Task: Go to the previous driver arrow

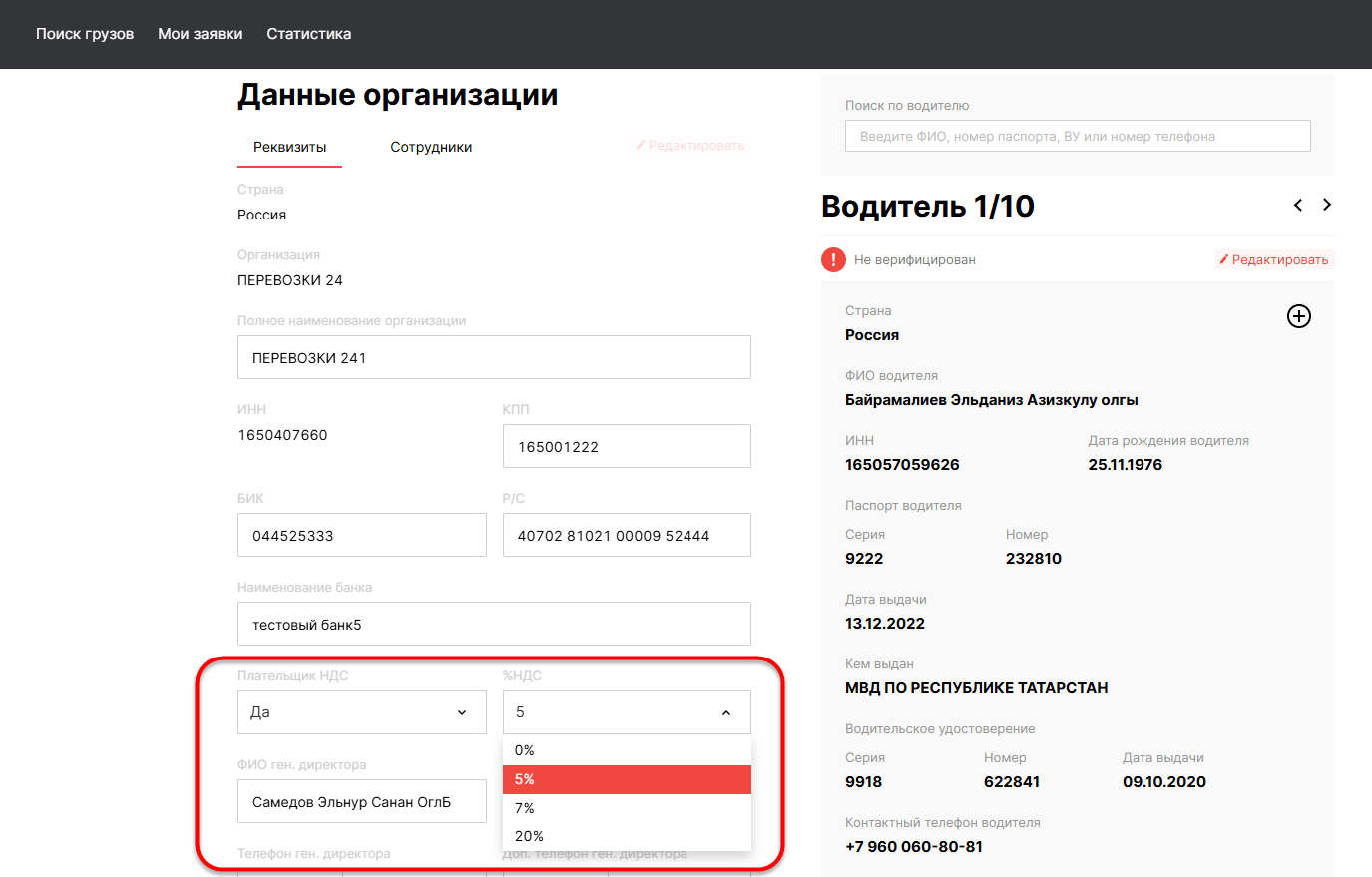Action: click(x=1298, y=205)
